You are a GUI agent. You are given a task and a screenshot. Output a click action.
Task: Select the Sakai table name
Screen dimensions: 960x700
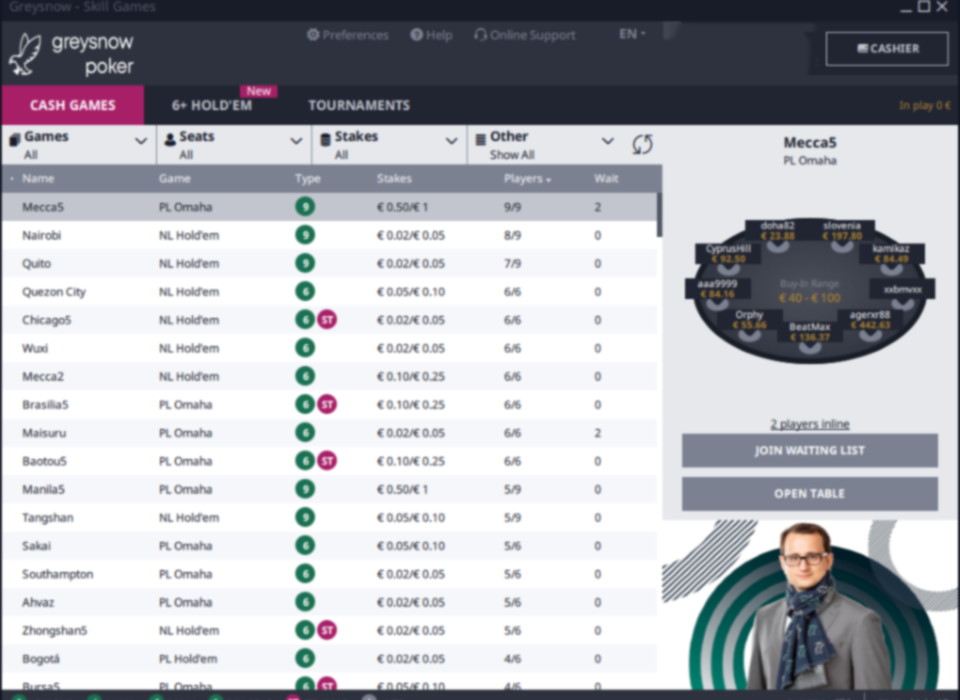point(37,546)
